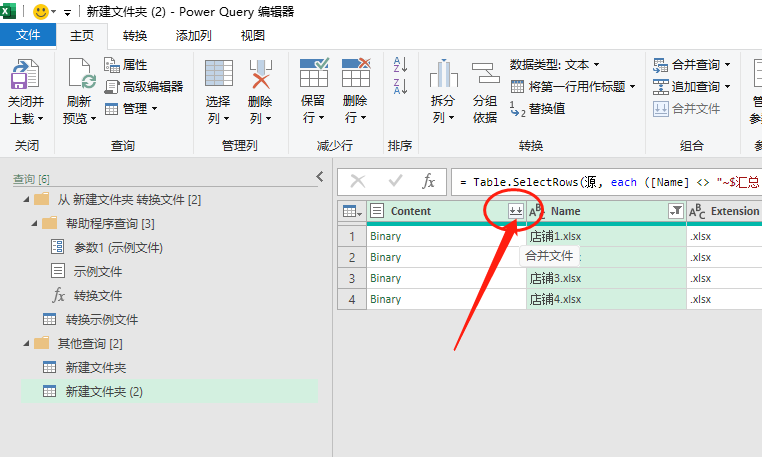Switch to the Home (主页) tab
The height and width of the screenshot is (457, 762).
82,35
